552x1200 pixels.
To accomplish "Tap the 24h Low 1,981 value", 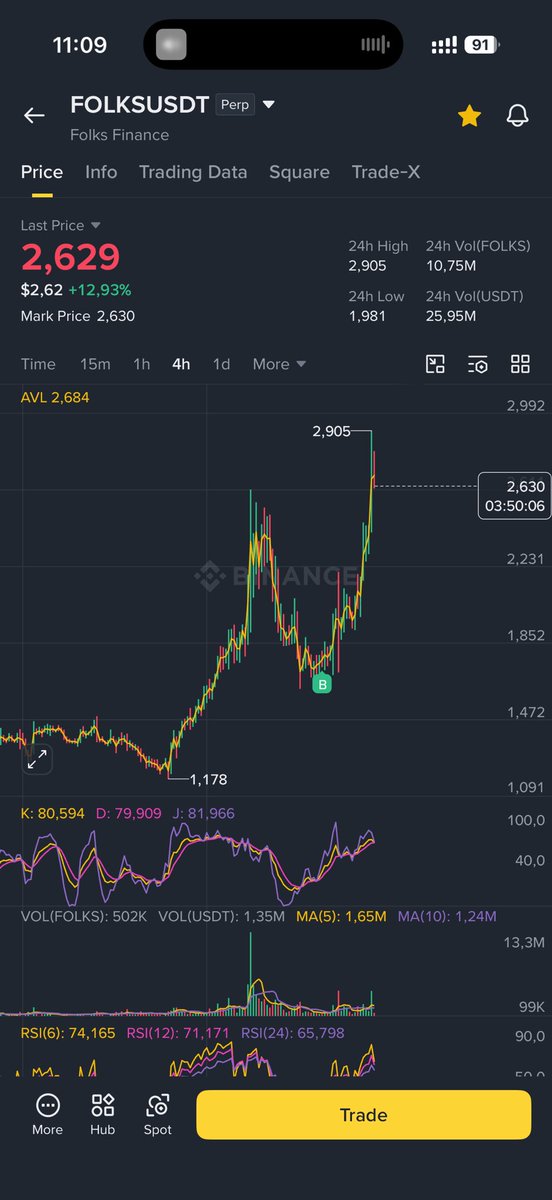I will (366, 316).
